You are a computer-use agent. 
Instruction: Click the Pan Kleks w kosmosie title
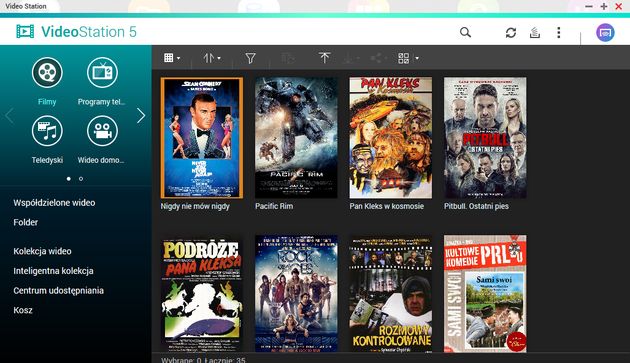[387, 206]
